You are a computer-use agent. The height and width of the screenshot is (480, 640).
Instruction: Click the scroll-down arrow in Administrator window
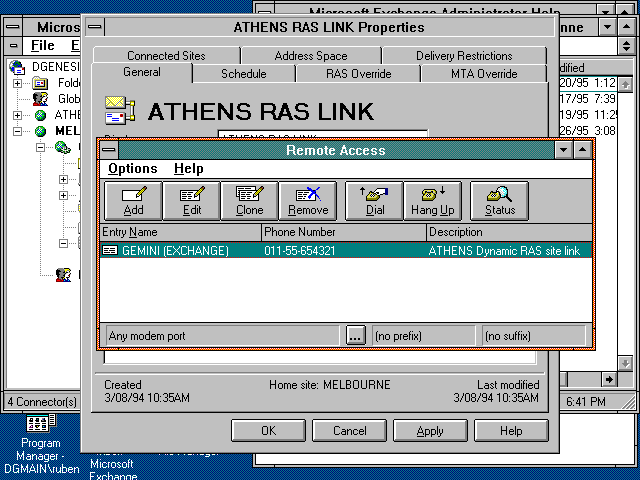click(625, 363)
